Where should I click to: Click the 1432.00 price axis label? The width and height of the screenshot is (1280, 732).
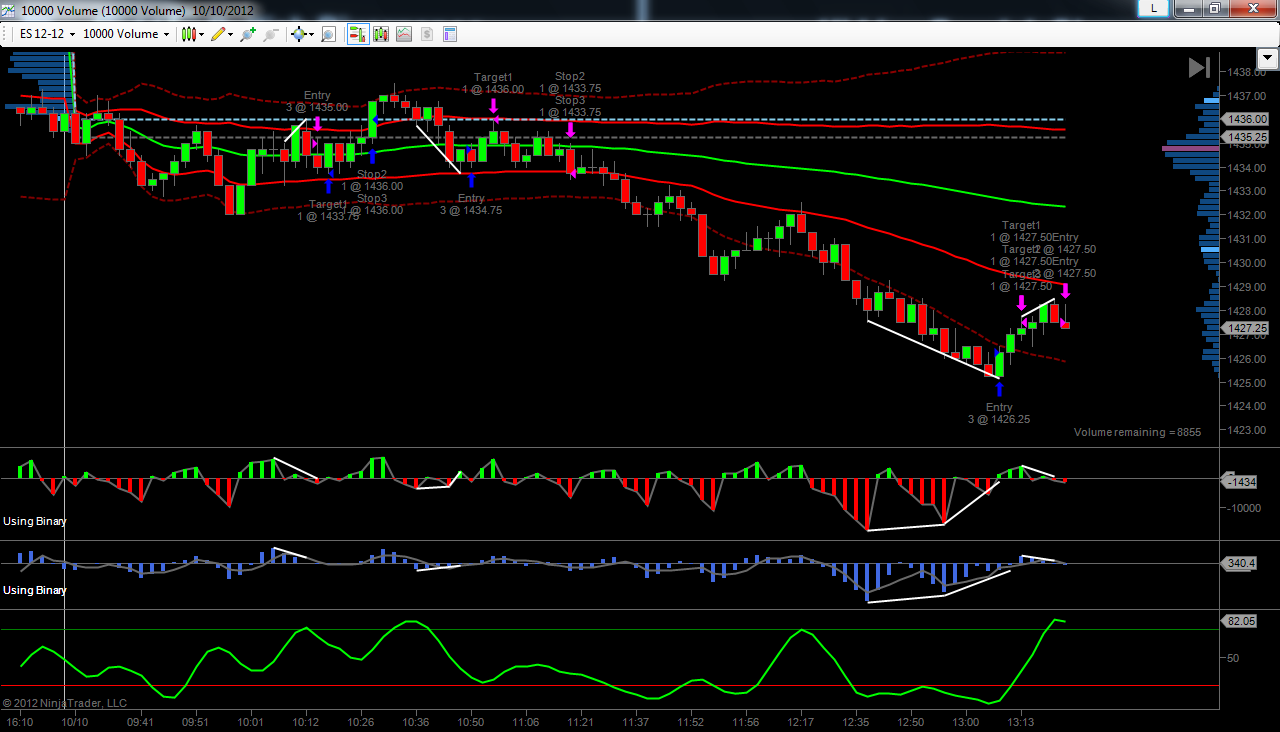[1248, 215]
